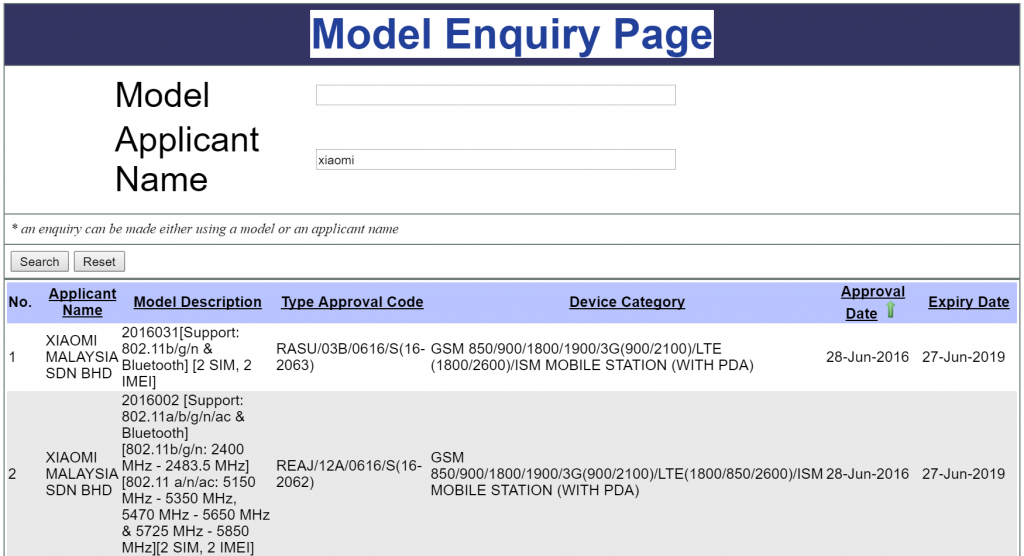Select row 1 approval date 28-Jun-2016

click(867, 357)
